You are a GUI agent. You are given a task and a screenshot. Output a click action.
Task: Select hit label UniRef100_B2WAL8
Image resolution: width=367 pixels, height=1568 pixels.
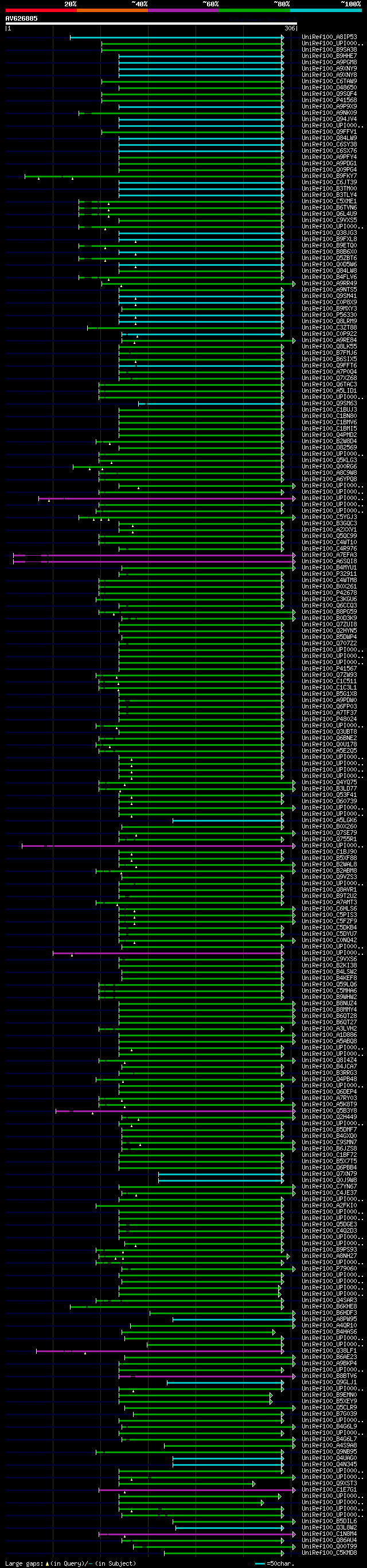point(329,864)
